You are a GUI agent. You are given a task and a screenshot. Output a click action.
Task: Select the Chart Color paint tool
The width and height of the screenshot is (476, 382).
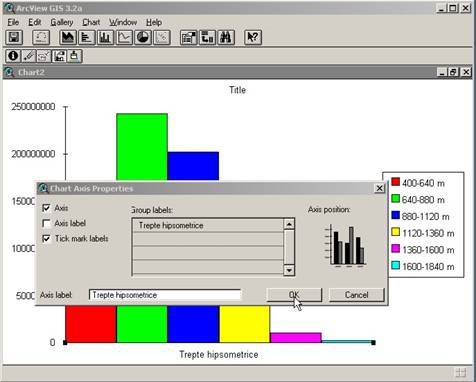74,56
